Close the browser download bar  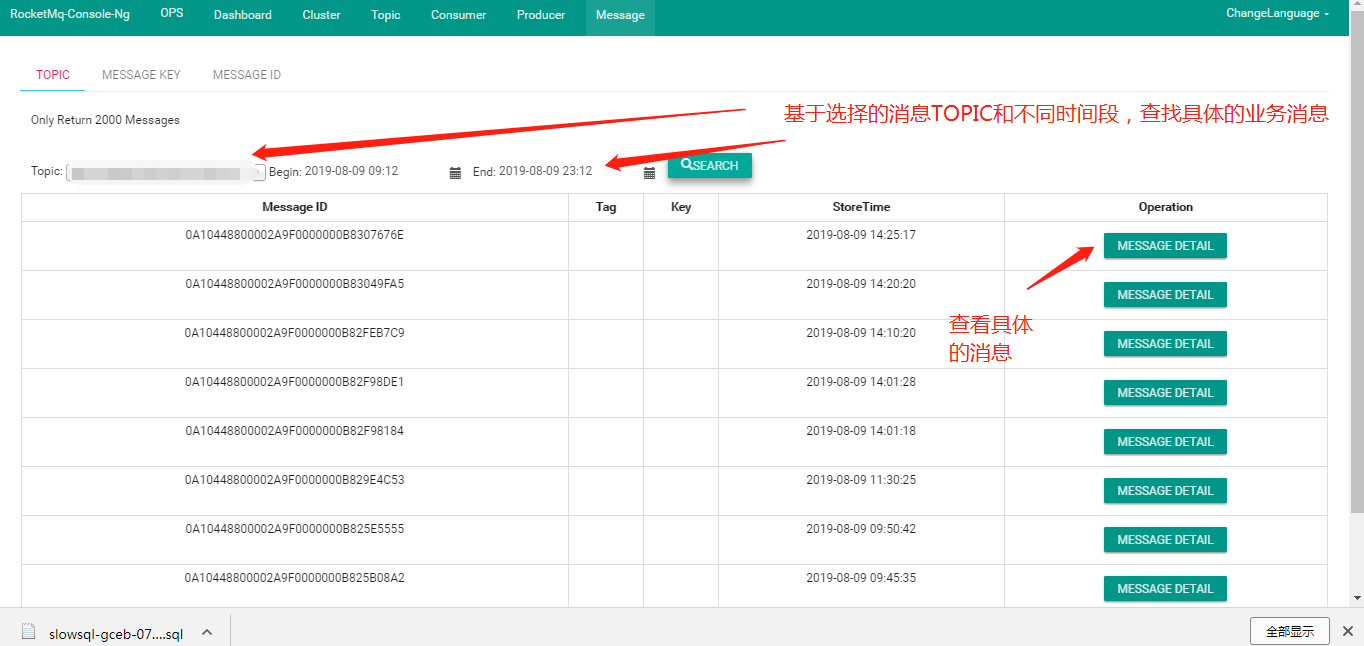point(1347,631)
